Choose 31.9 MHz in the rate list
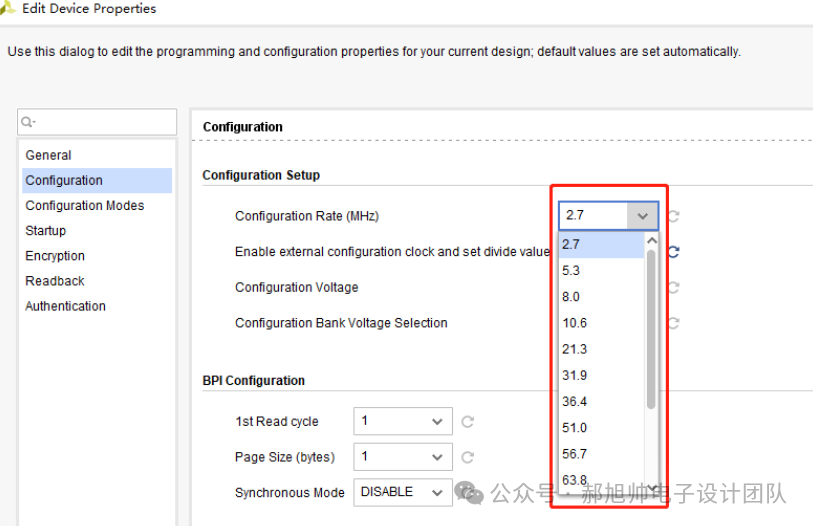This screenshot has height=526, width=813. click(601, 375)
